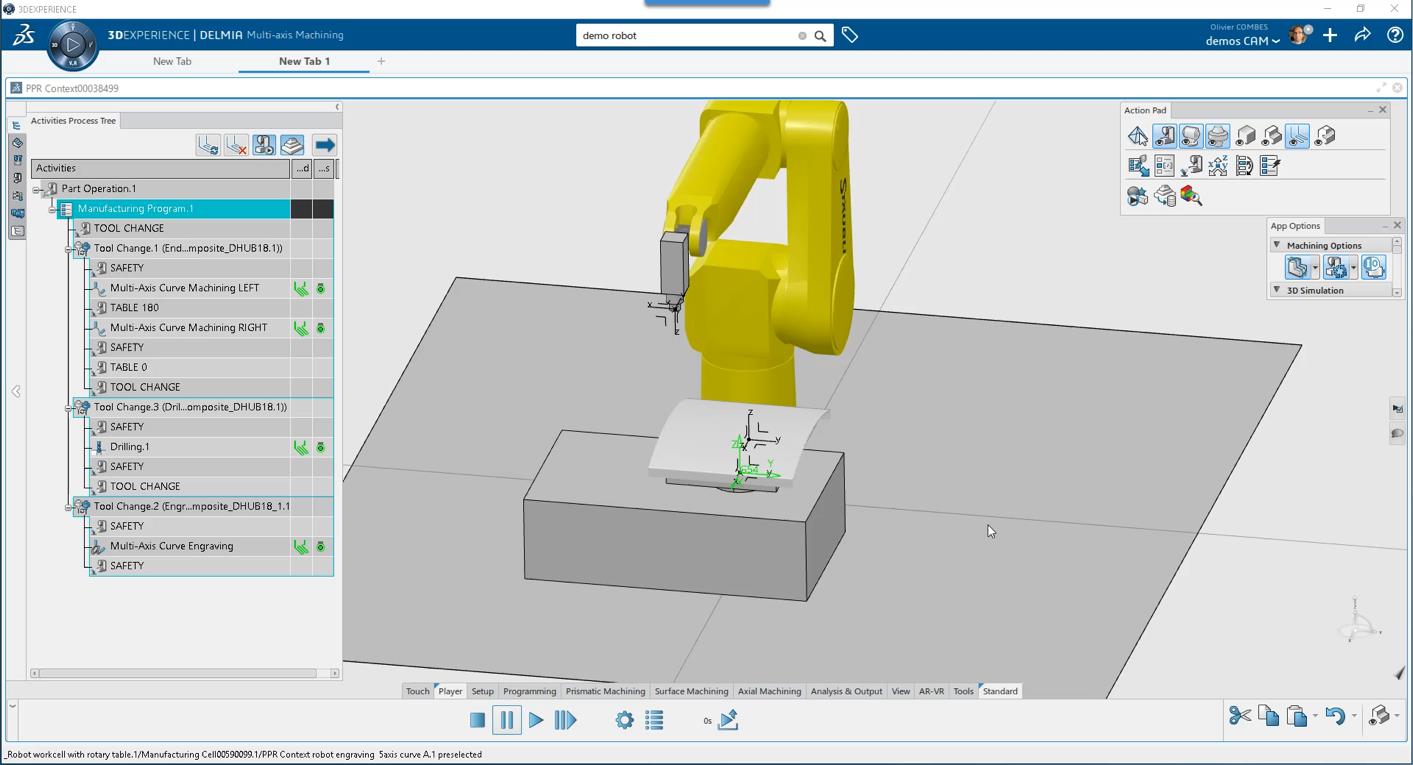Image resolution: width=1413 pixels, height=765 pixels.
Task: Toggle green tool path icon for Multi-Axis Curve Engraving
Action: 300,546
